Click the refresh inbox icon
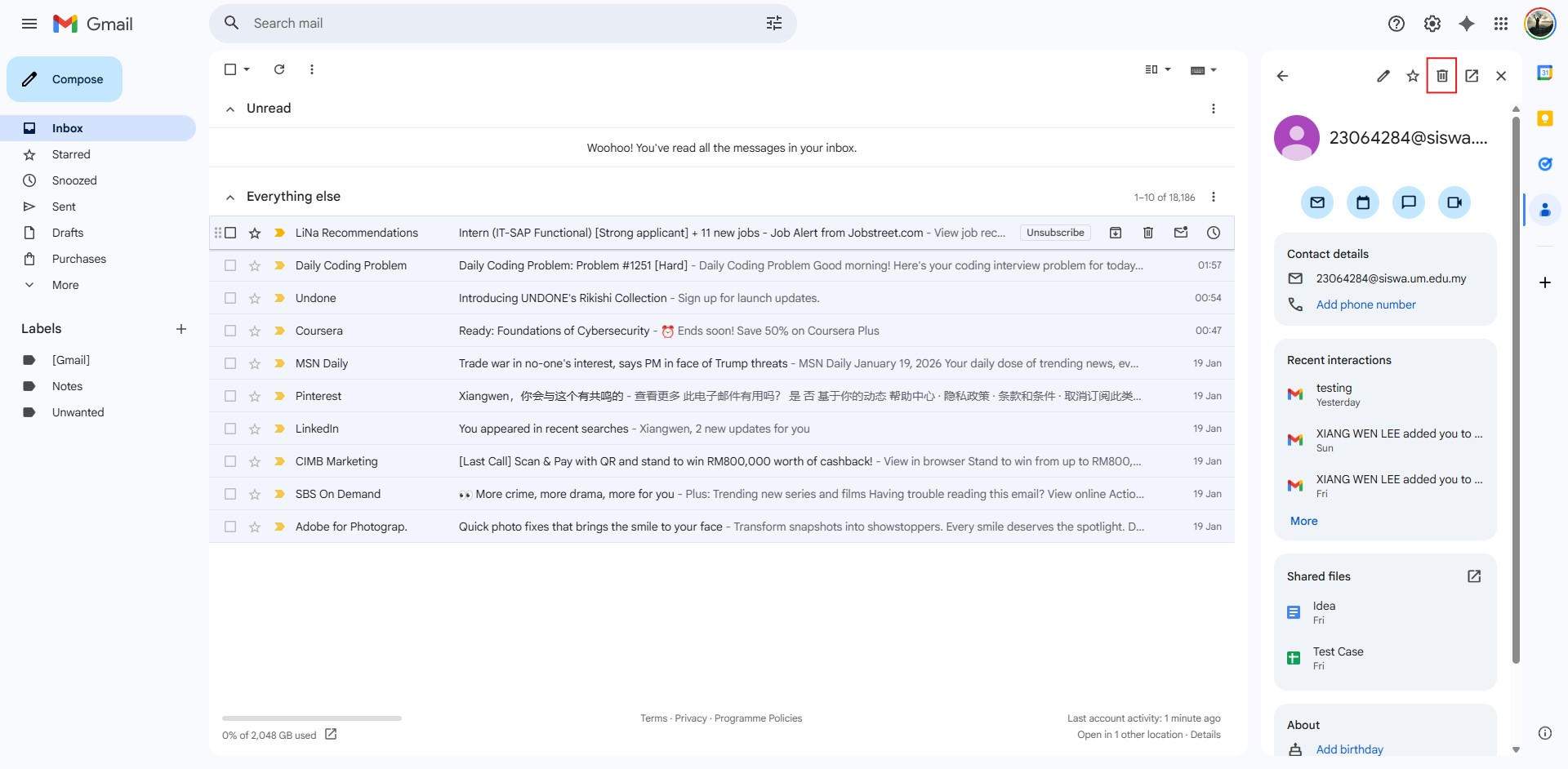Screen dimensions: 1568x769 279,69
